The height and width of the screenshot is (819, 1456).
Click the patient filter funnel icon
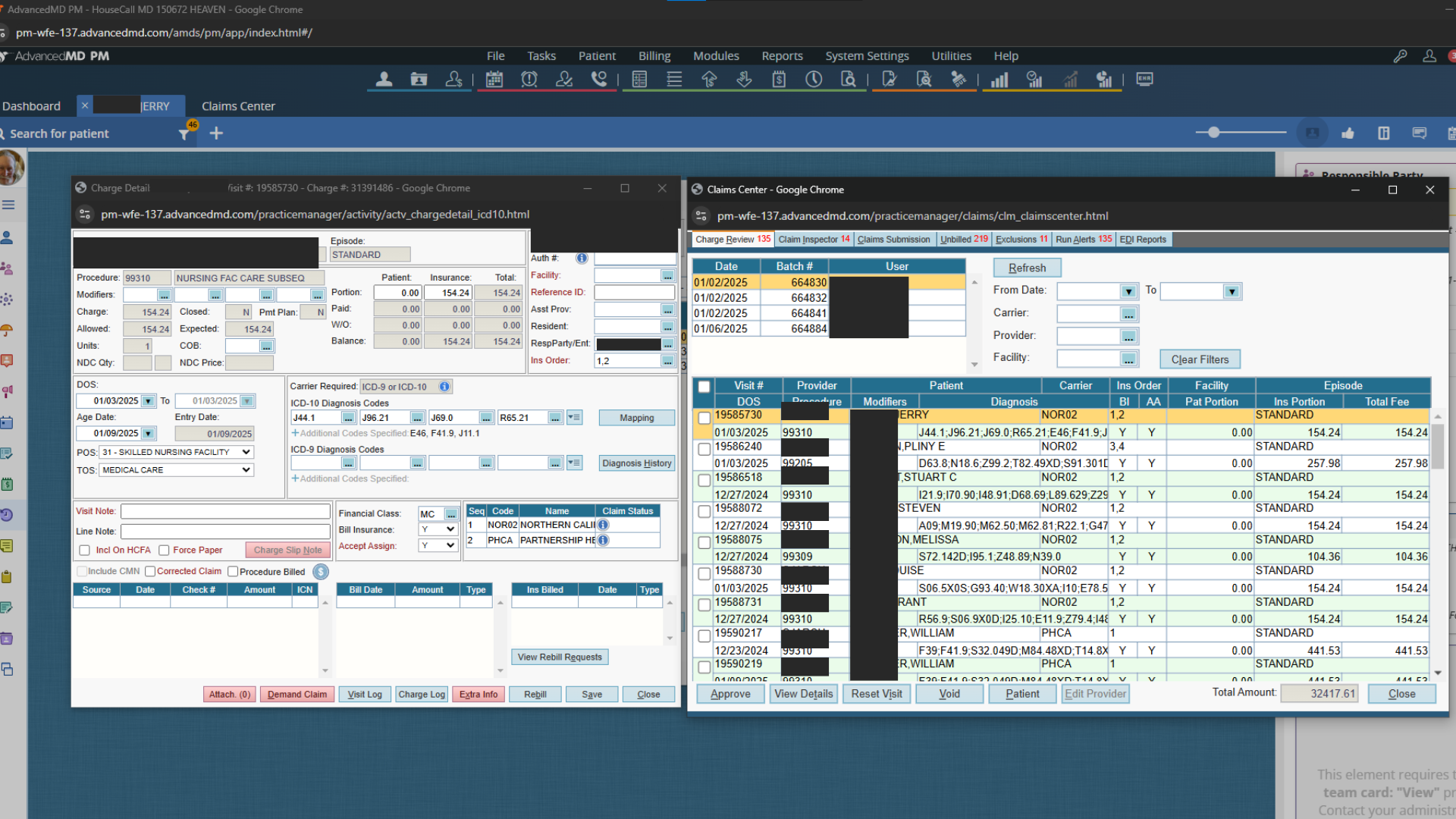click(x=184, y=134)
